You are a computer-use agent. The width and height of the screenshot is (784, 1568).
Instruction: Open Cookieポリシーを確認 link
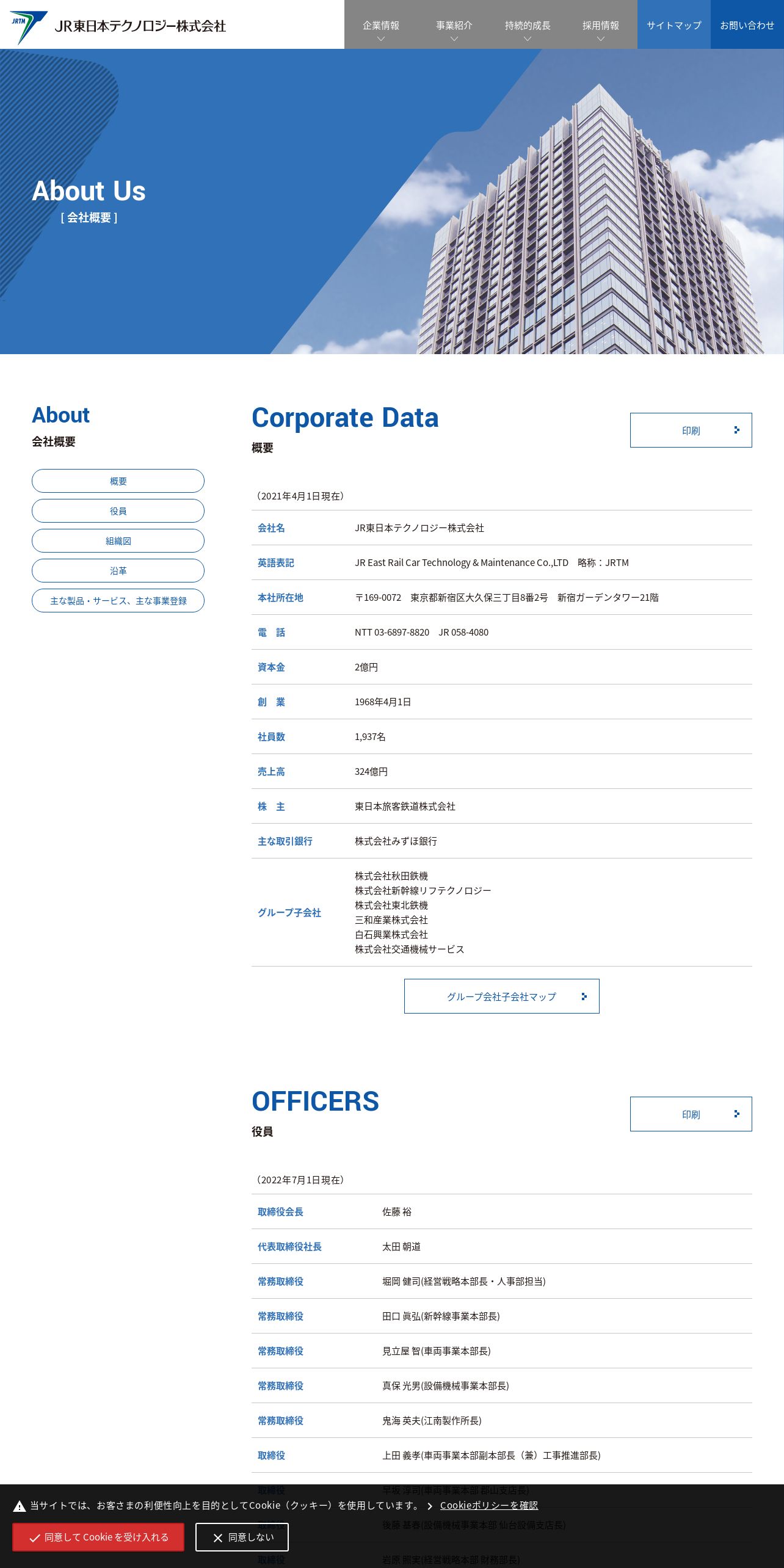coord(489,1505)
